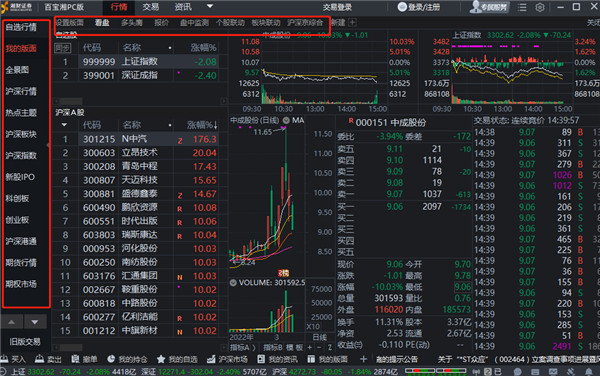The image size is (600, 376).
Task: Open the notification bell icon in status bar
Action: (589, 371)
